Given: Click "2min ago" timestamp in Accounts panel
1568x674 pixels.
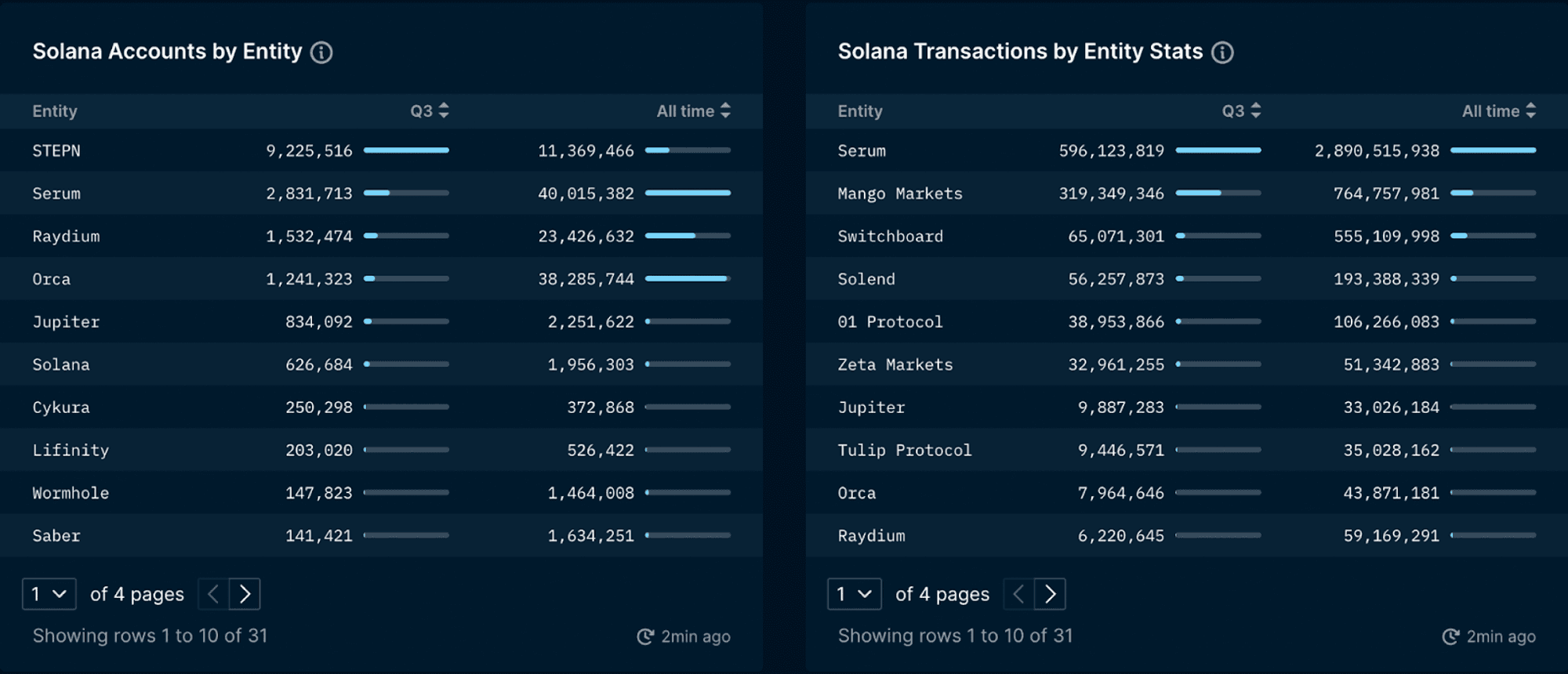Looking at the screenshot, I should tap(695, 636).
